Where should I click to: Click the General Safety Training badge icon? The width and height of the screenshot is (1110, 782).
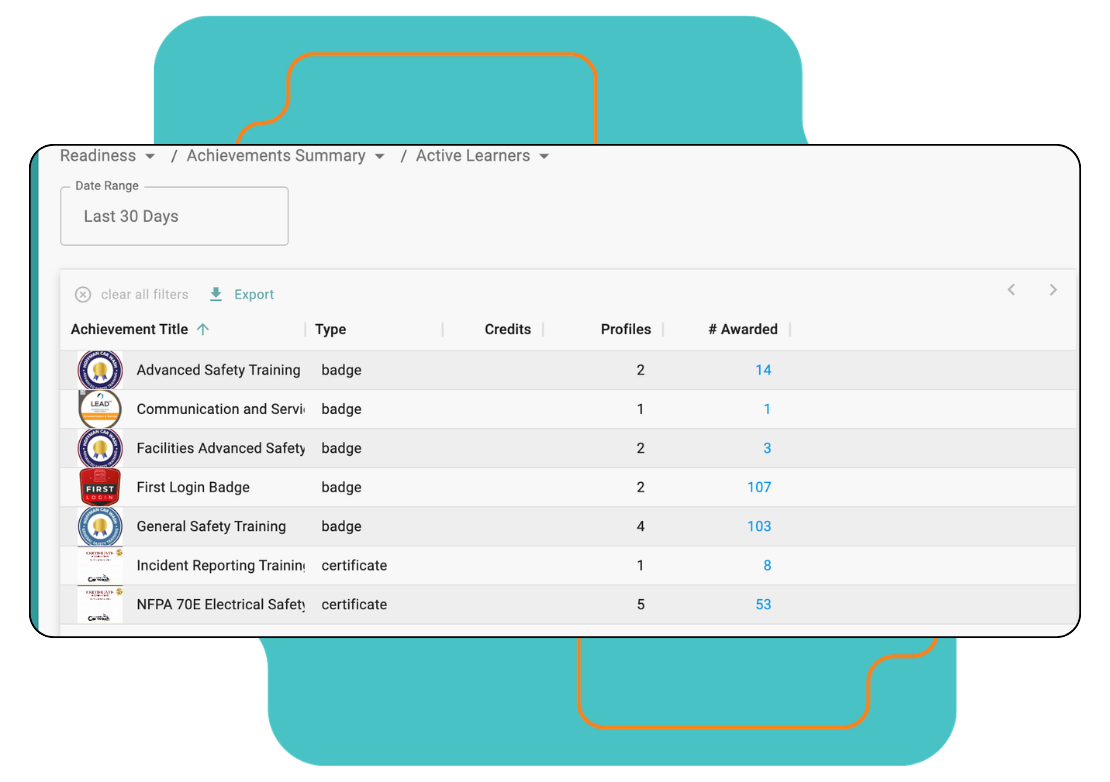(100, 526)
